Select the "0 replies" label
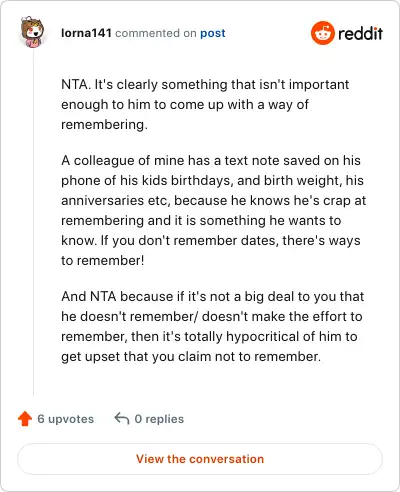The height and width of the screenshot is (492, 400). [x=159, y=419]
